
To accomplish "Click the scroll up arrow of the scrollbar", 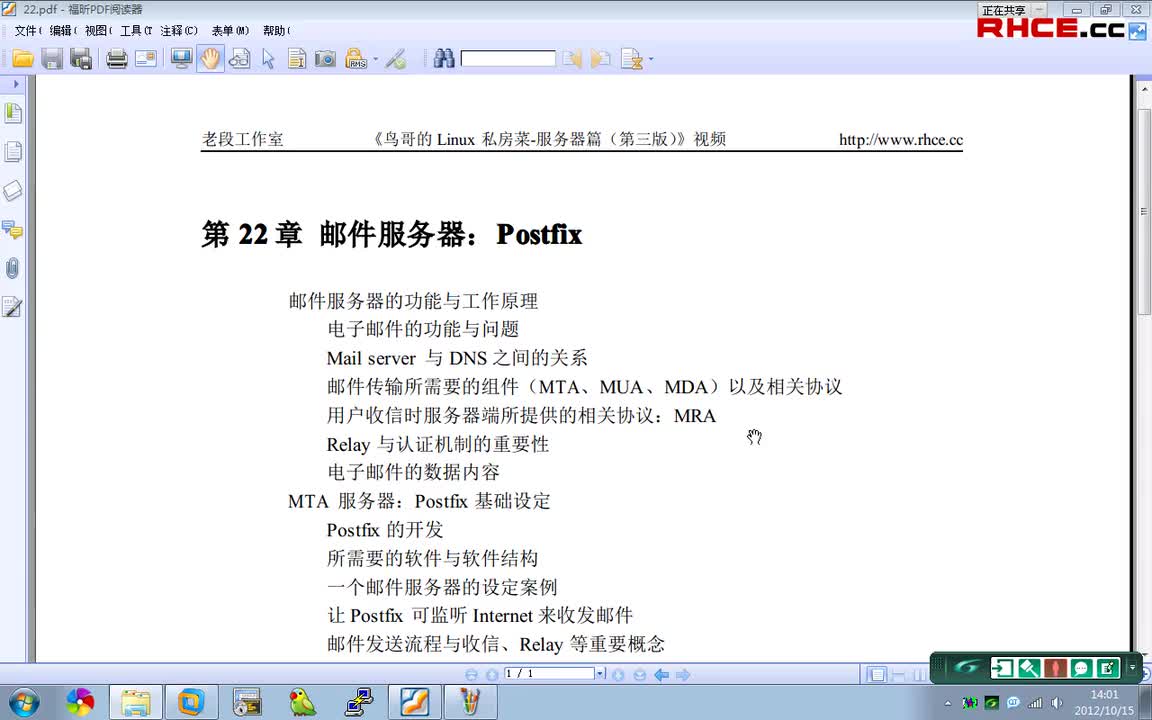I will click(1144, 89).
